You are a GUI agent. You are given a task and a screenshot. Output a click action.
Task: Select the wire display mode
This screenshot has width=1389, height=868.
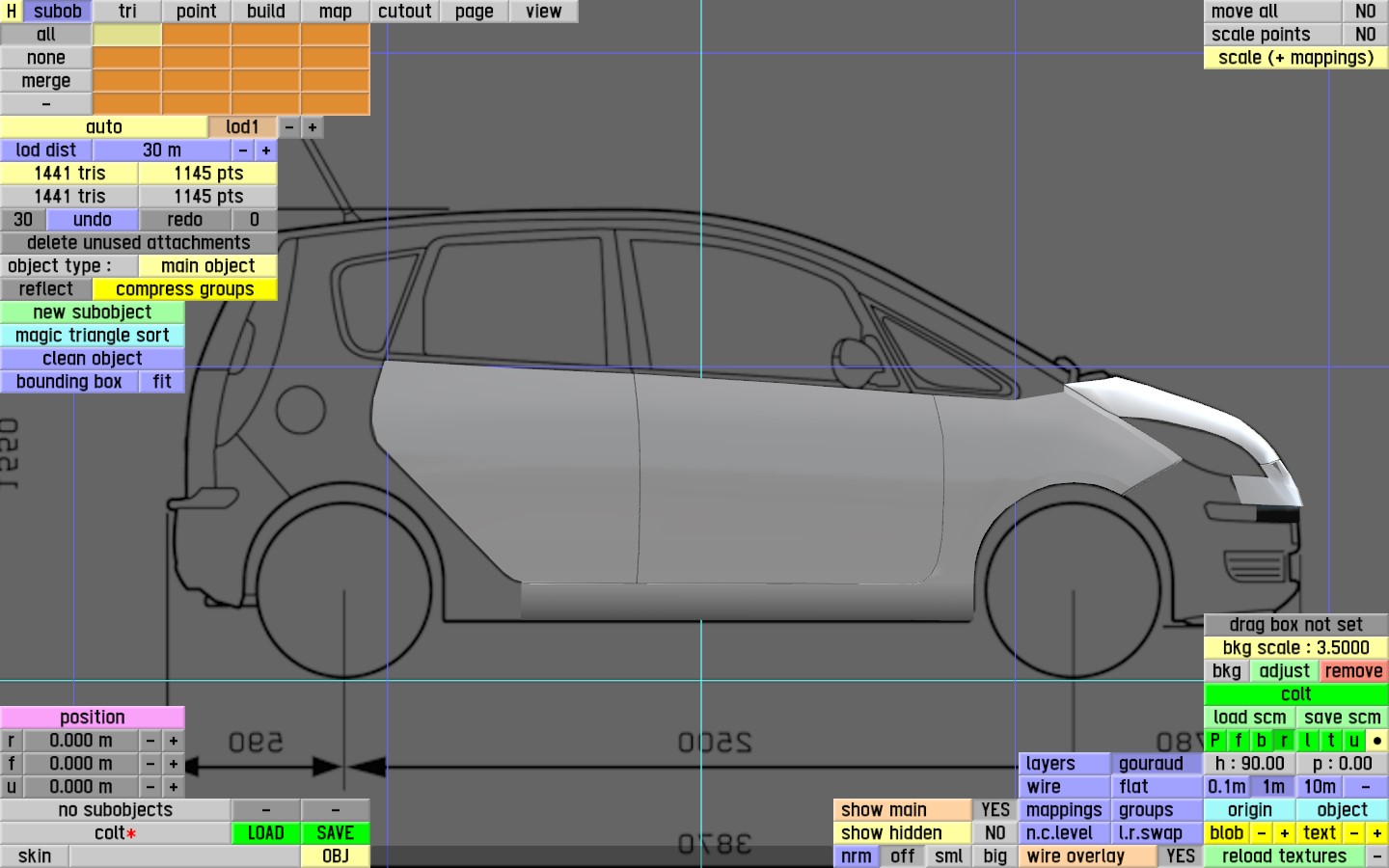[x=1065, y=787]
